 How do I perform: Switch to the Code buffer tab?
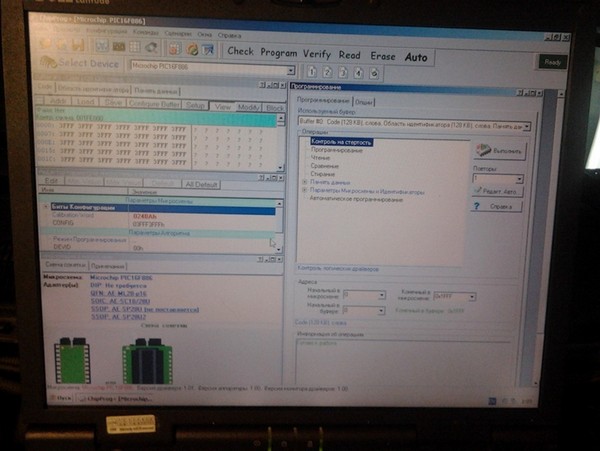(x=45, y=87)
